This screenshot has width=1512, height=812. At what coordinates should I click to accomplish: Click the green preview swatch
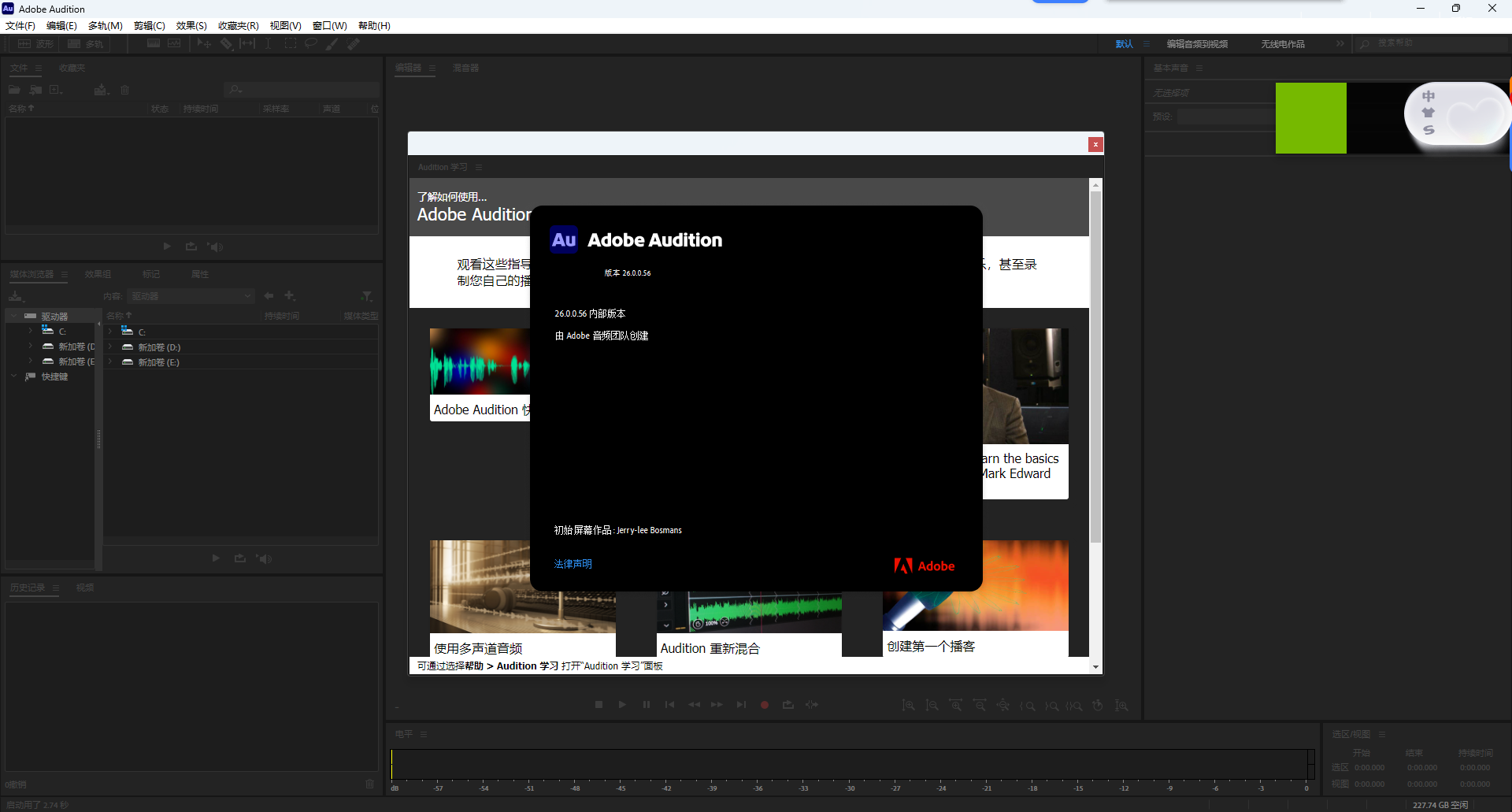pos(1310,117)
